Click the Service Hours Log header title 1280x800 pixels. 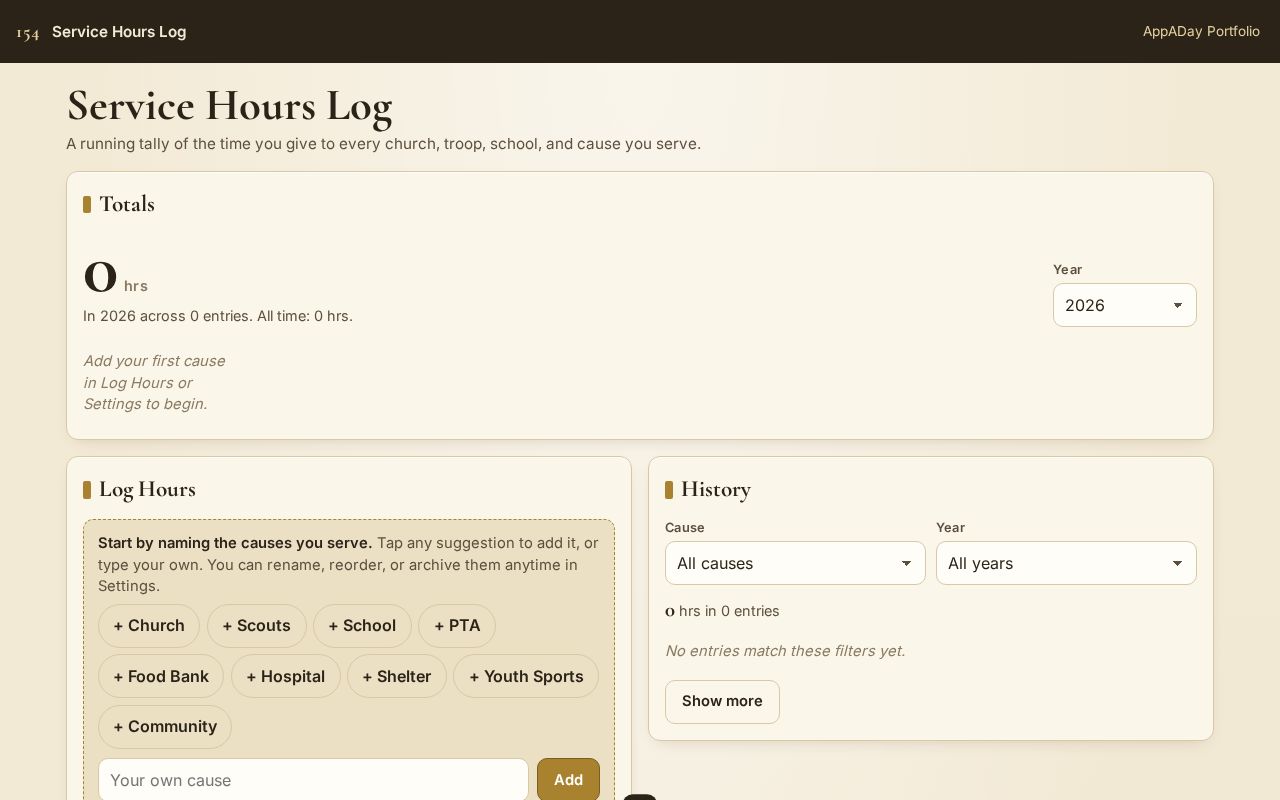pyautogui.click(x=119, y=31)
